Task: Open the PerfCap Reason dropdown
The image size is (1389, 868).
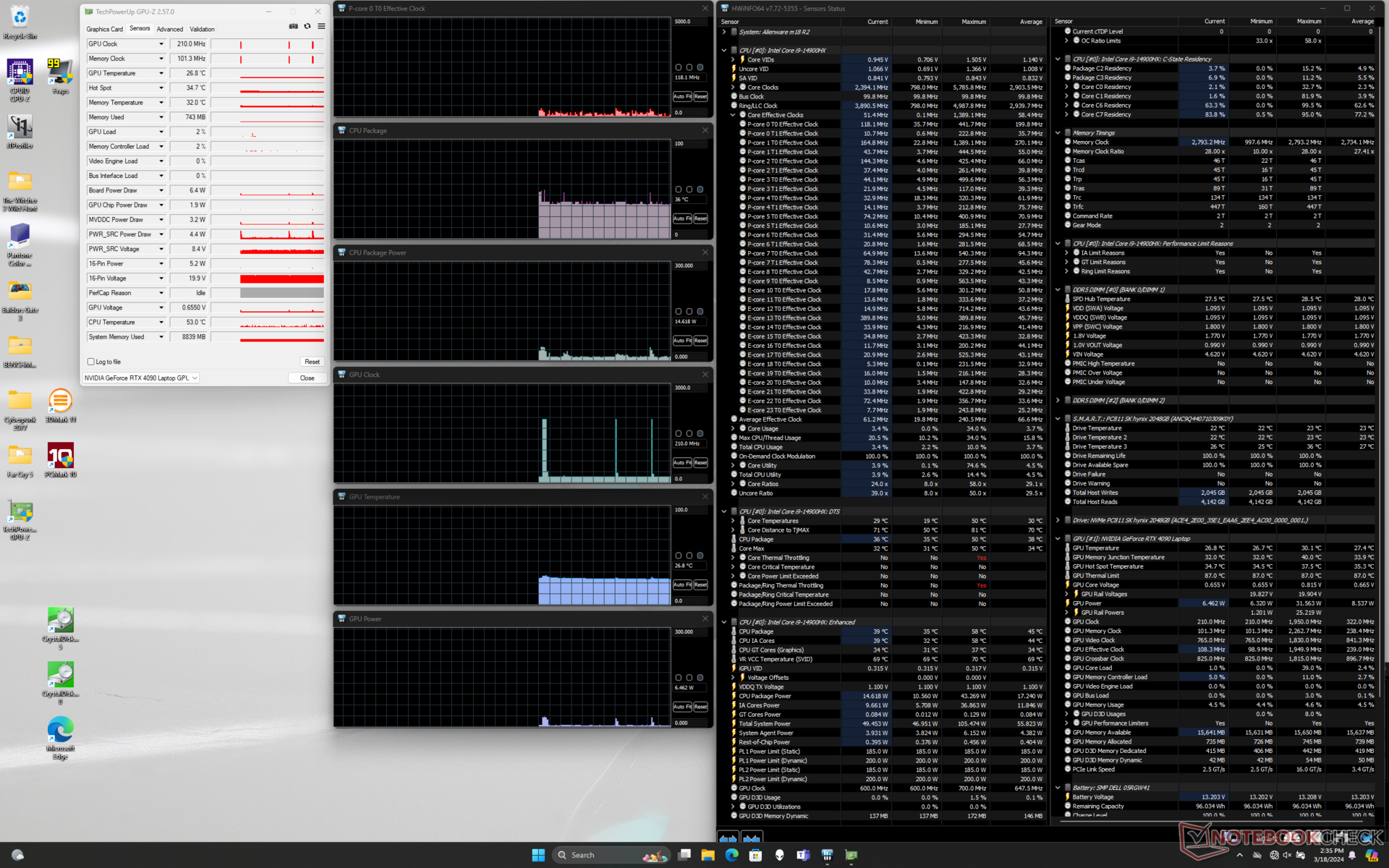Action: click(161, 293)
